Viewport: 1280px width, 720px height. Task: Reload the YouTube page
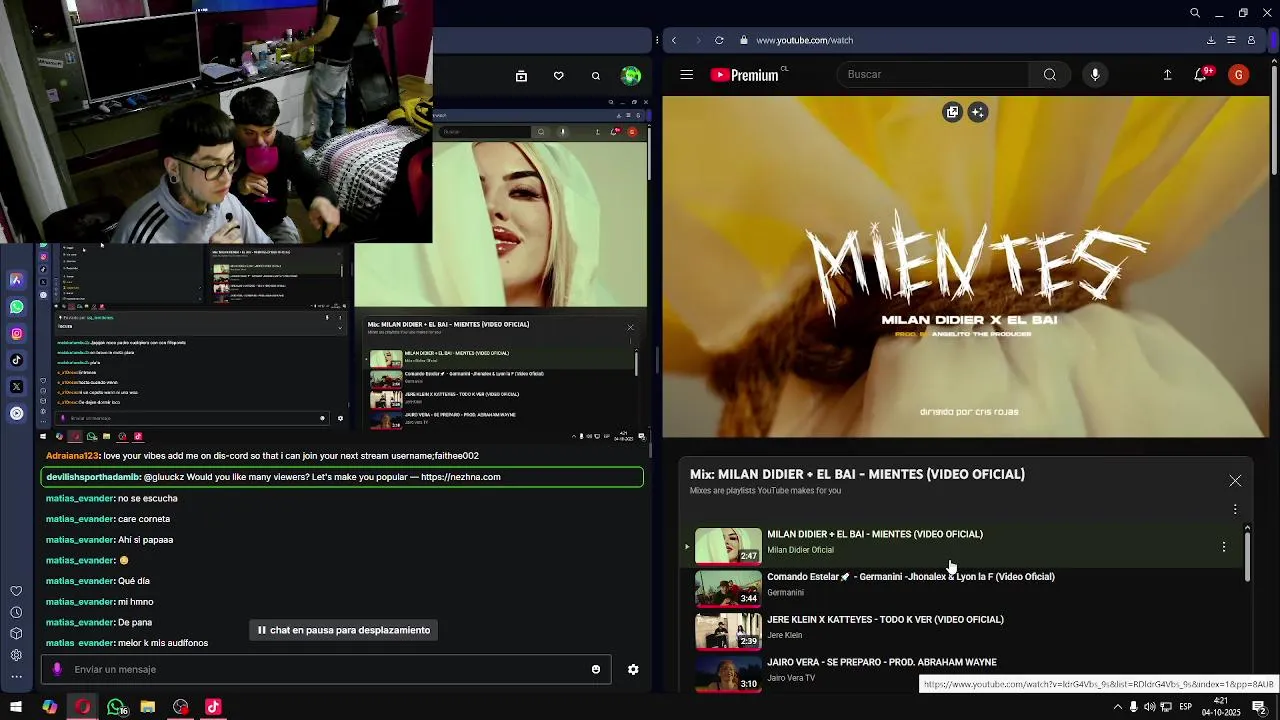tap(719, 40)
